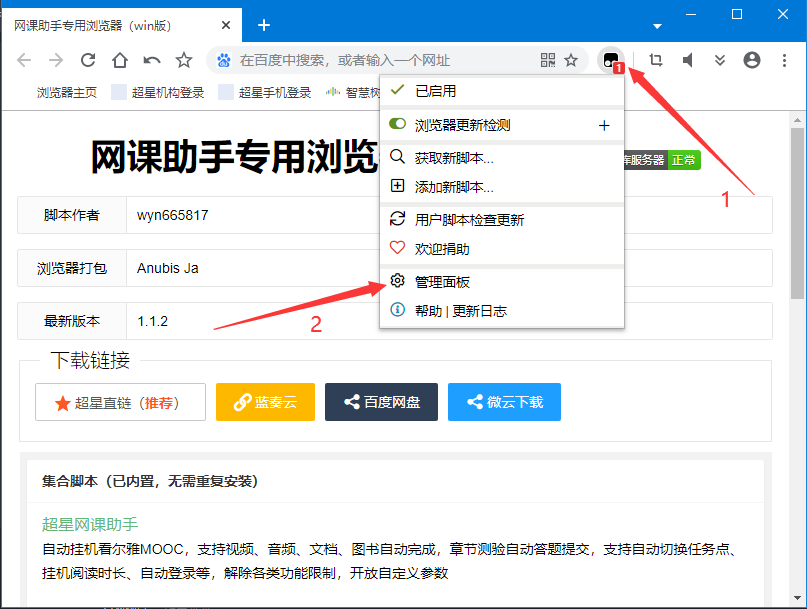This screenshot has height=609, width=807.
Task: Choose 用户脚本检查更新 menu entry
Action: click(x=502, y=220)
